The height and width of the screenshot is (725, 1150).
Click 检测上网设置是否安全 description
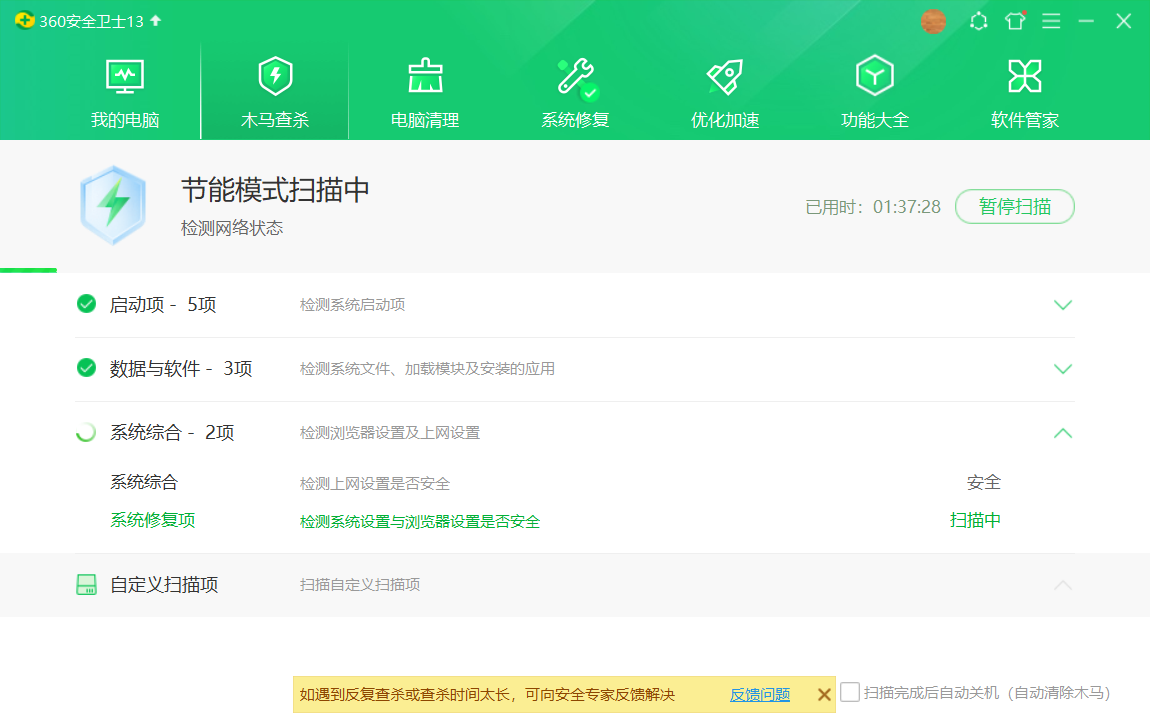tap(375, 483)
